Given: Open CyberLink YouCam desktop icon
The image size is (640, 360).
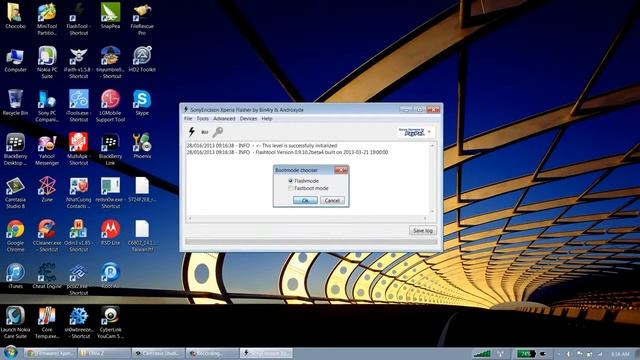Looking at the screenshot, I should click(x=110, y=322).
